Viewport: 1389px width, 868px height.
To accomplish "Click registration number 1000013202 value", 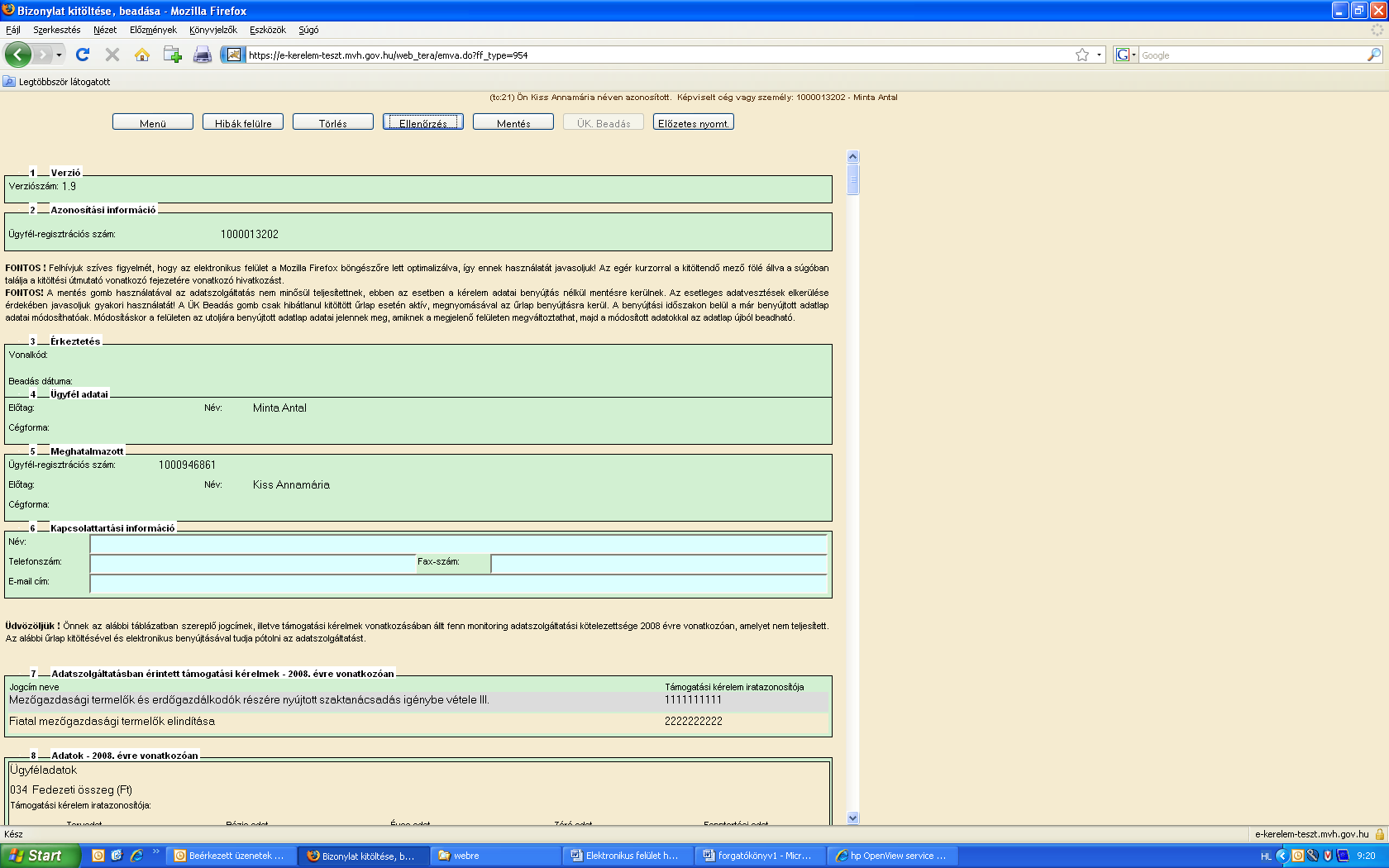I will 250,235.
